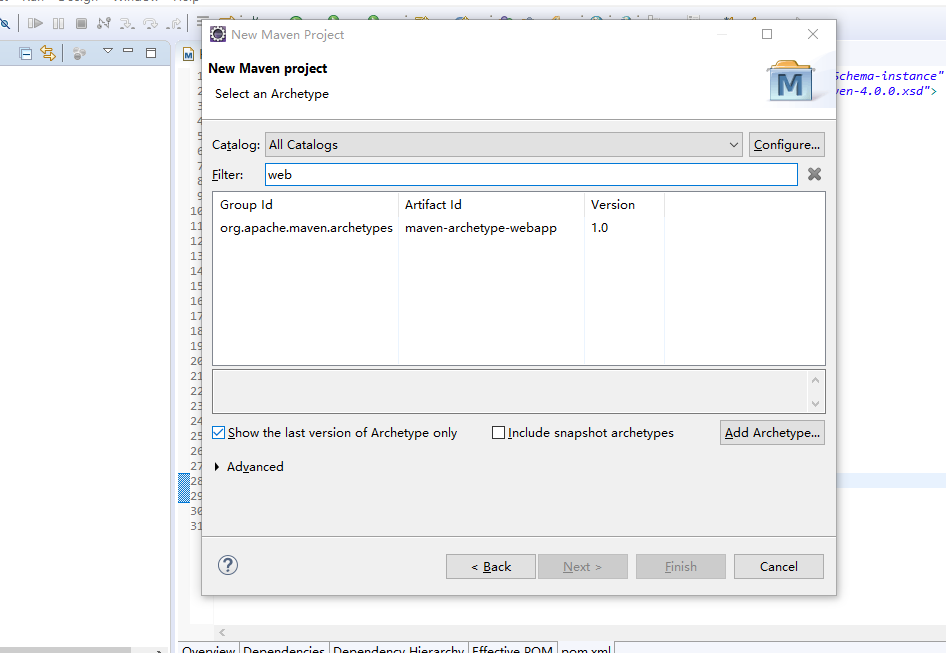946x653 pixels.
Task: Maximize the New Maven Project dialog
Action: click(767, 34)
